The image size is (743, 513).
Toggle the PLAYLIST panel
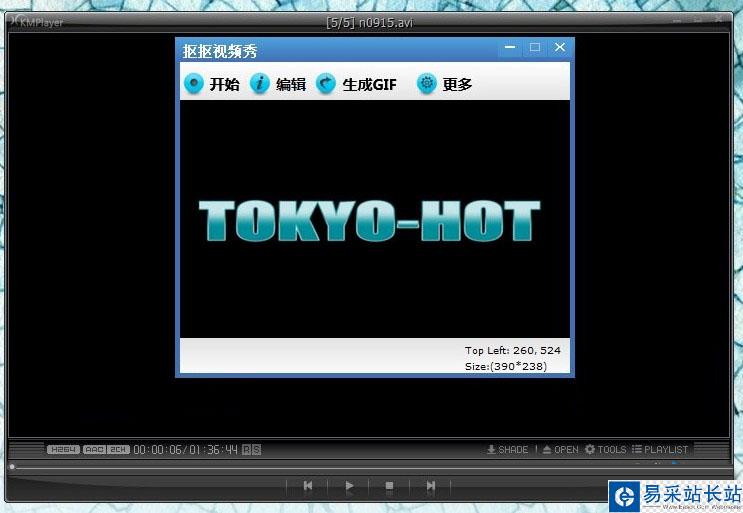pyautogui.click(x=660, y=450)
